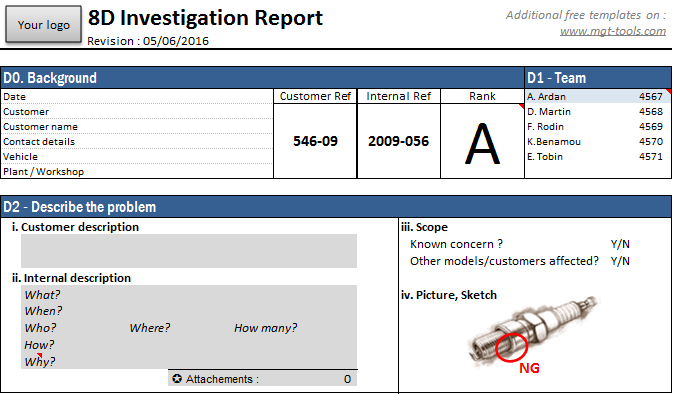This screenshot has width=675, height=394.
Task: Click the large Rank A cell
Action: (483, 141)
